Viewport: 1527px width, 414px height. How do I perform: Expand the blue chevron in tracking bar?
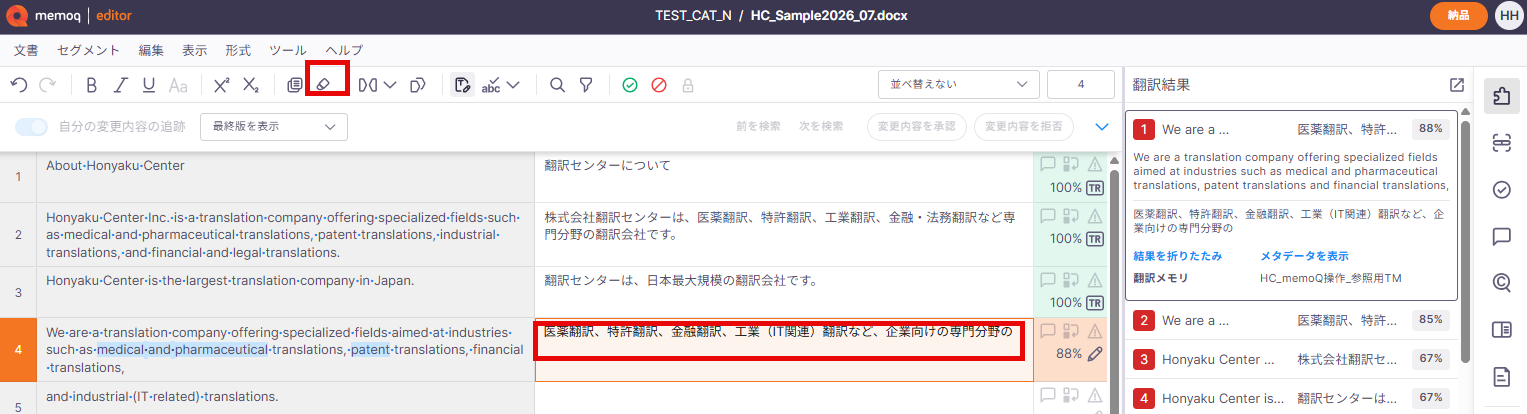(1102, 127)
